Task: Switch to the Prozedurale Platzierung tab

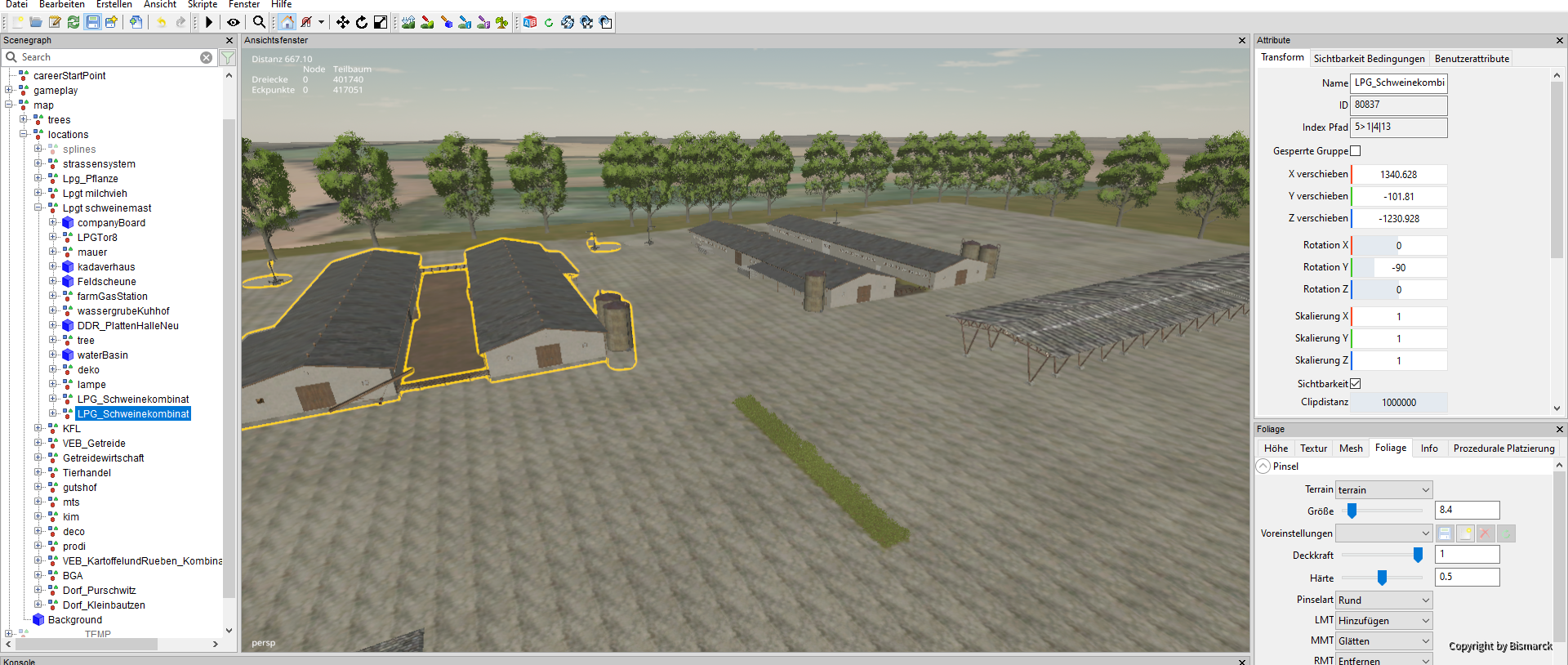Action: point(1503,449)
